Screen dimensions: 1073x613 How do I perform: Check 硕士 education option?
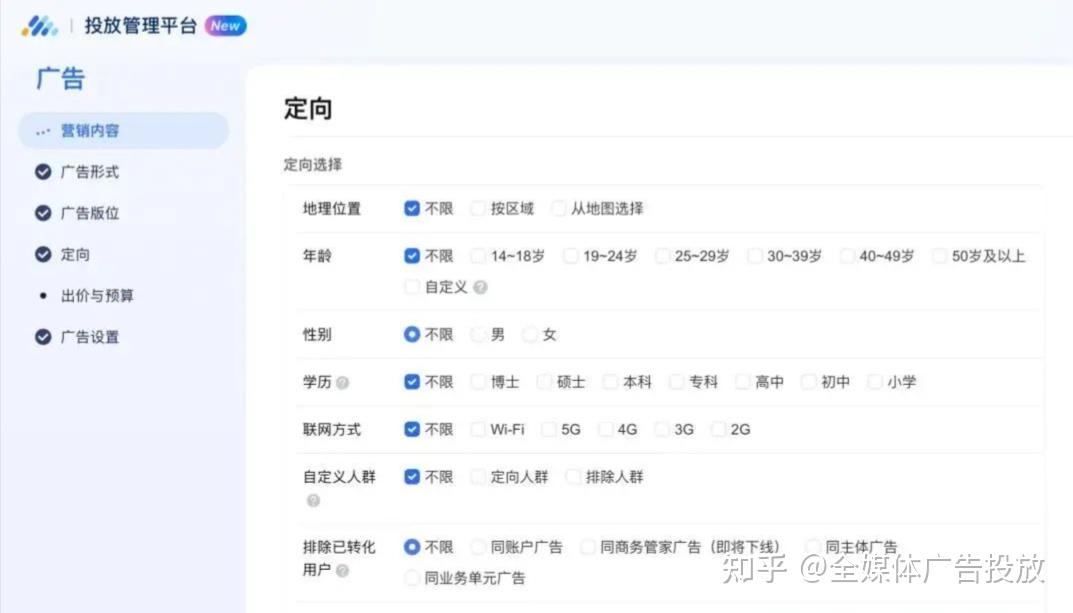[544, 382]
